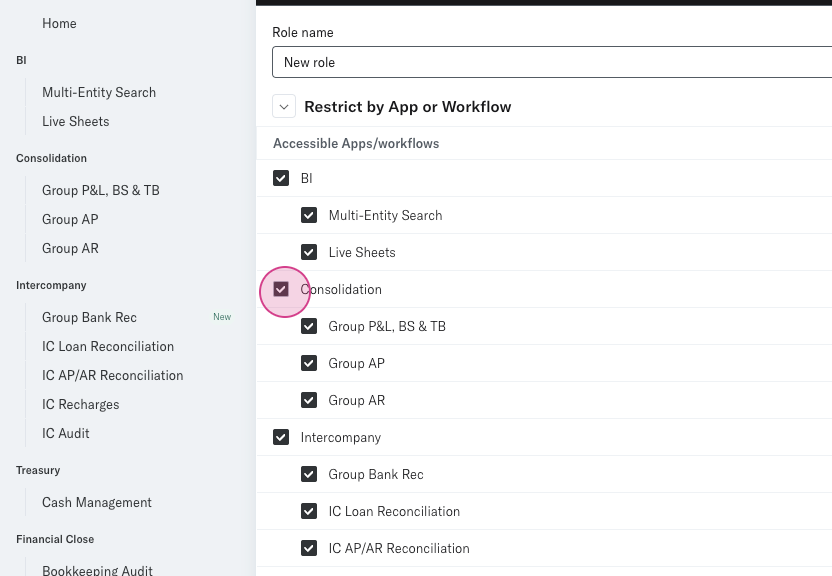Uncheck the BI checkbox
Image resolution: width=832 pixels, height=576 pixels.
click(281, 178)
